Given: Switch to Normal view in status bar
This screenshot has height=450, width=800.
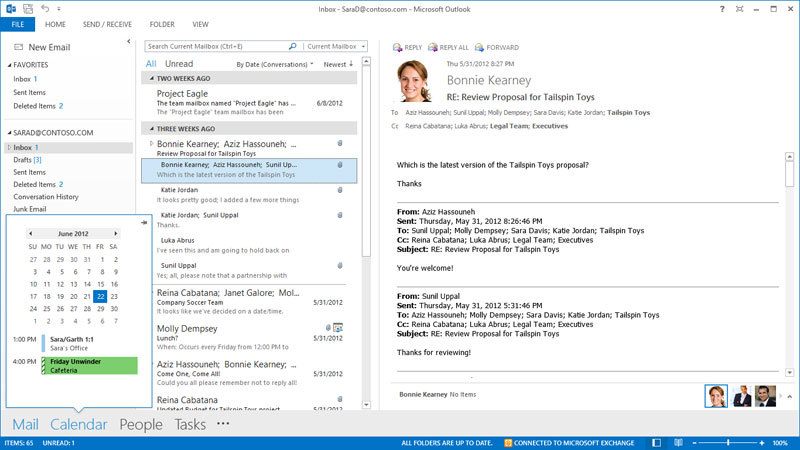Looking at the screenshot, I should pyautogui.click(x=658, y=441).
